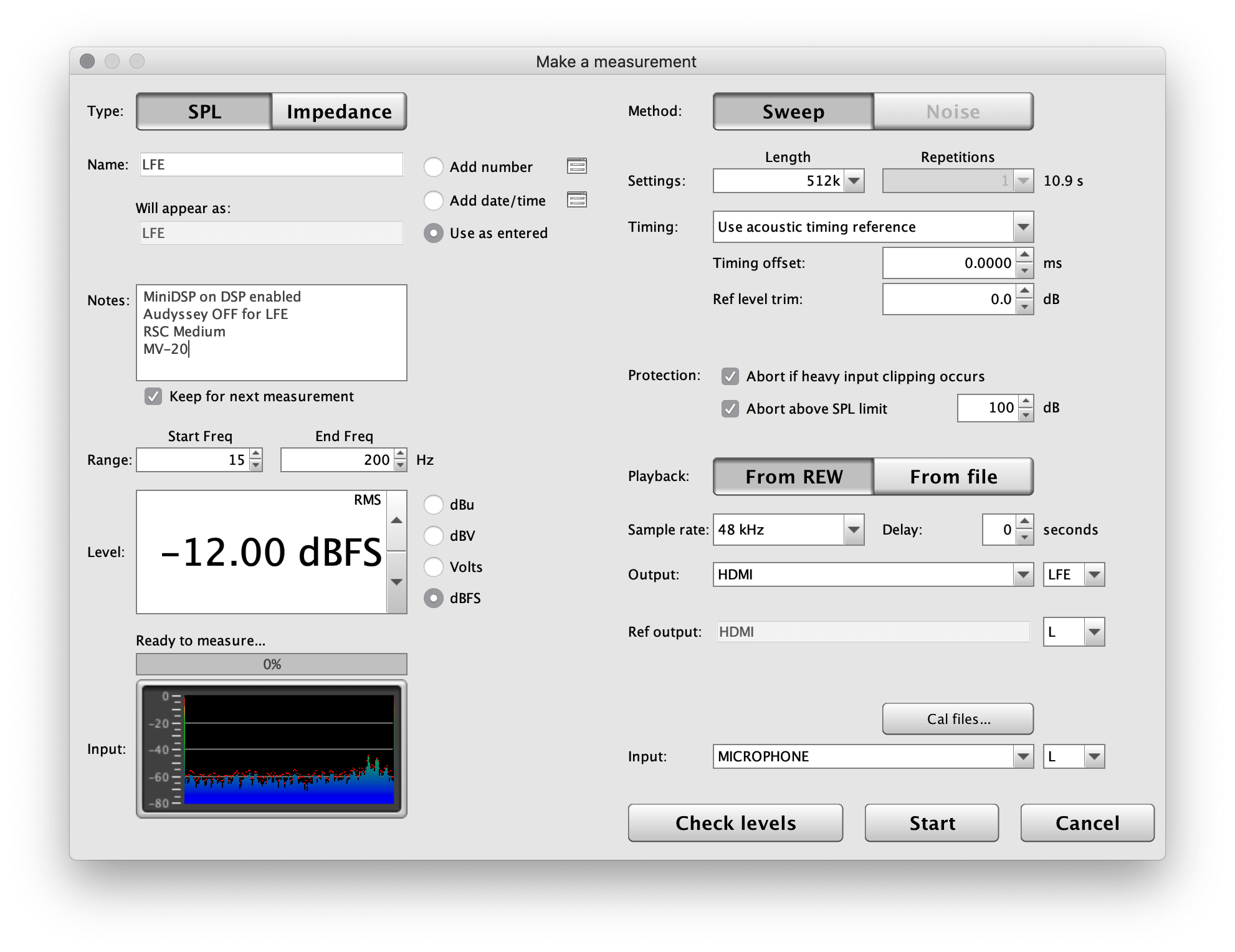Open number format settings icon beside Add number
1235x952 pixels.
click(576, 166)
